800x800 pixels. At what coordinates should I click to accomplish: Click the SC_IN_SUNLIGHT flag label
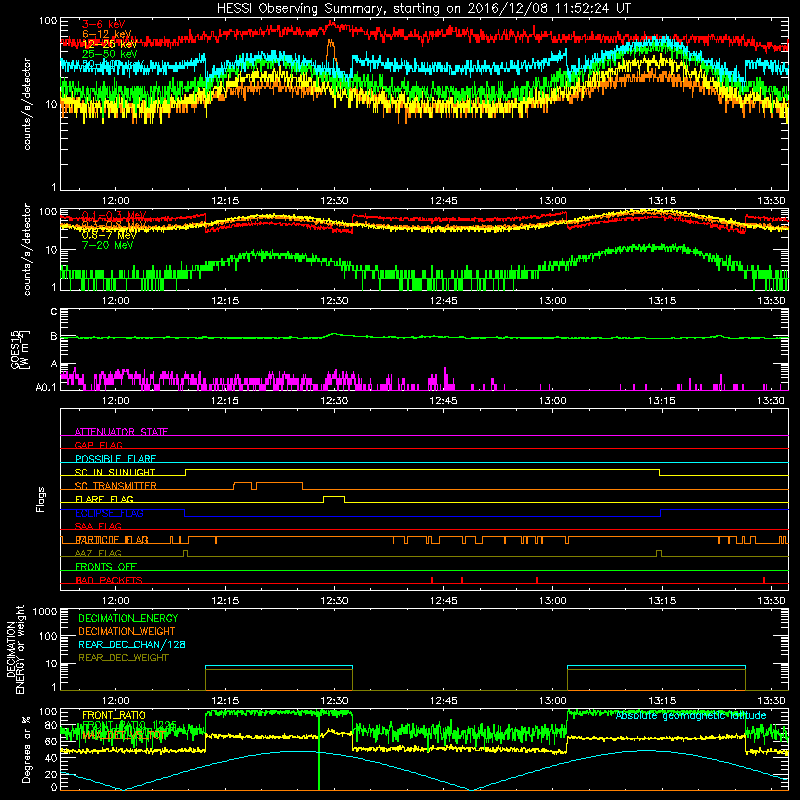[115, 472]
